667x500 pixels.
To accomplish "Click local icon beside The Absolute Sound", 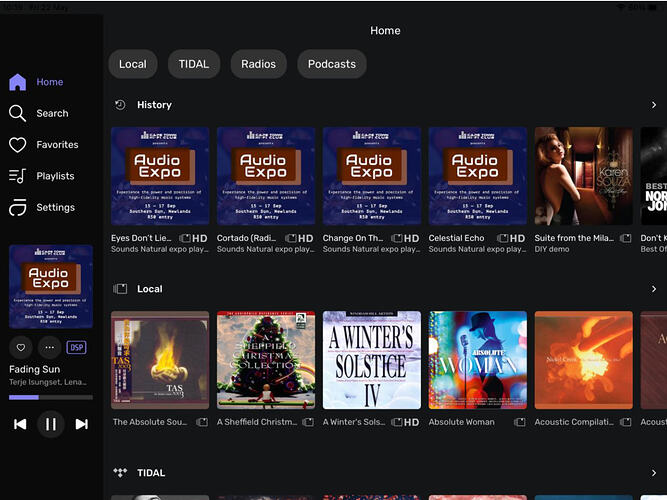I will [x=202, y=422].
